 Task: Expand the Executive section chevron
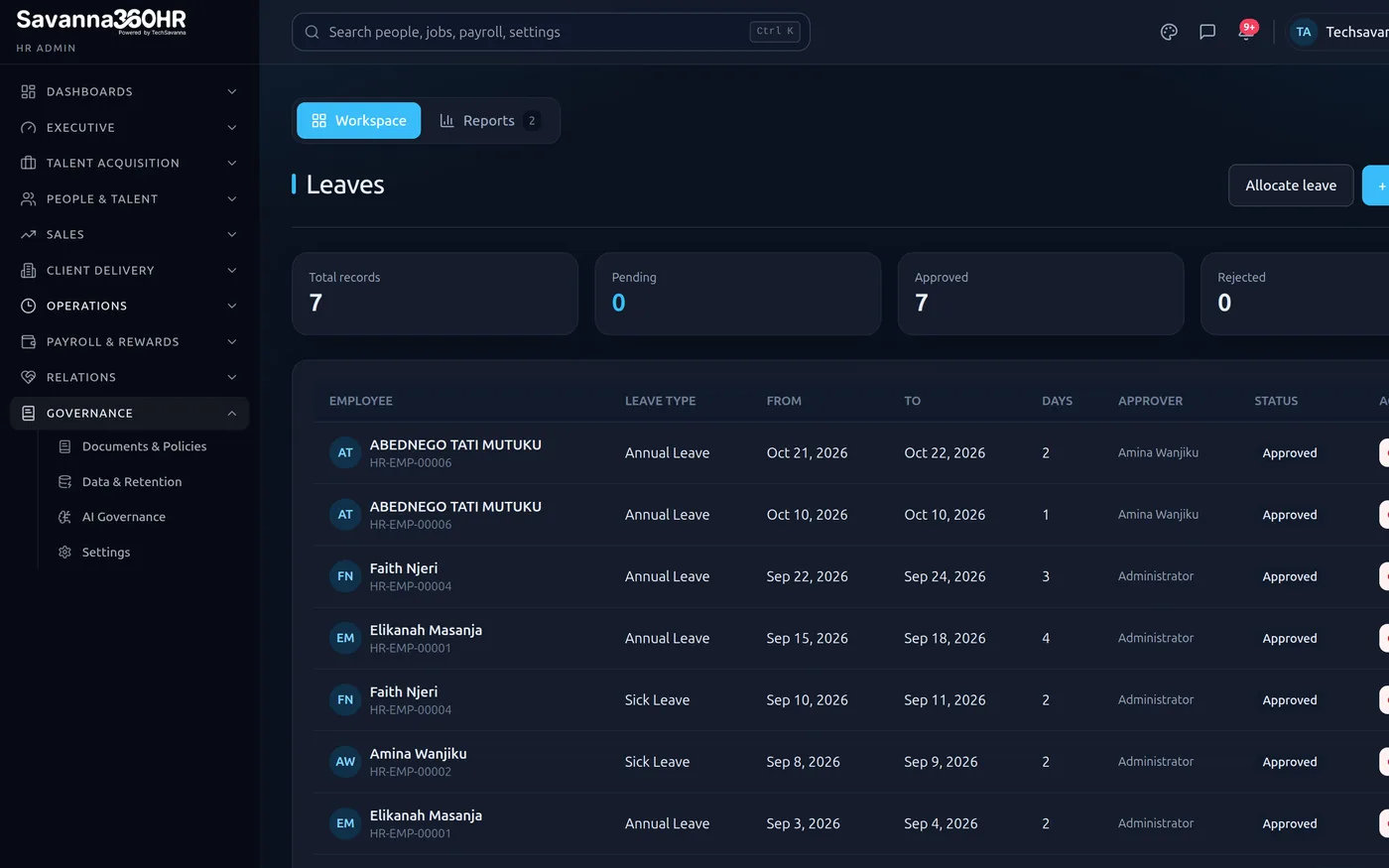(x=232, y=127)
